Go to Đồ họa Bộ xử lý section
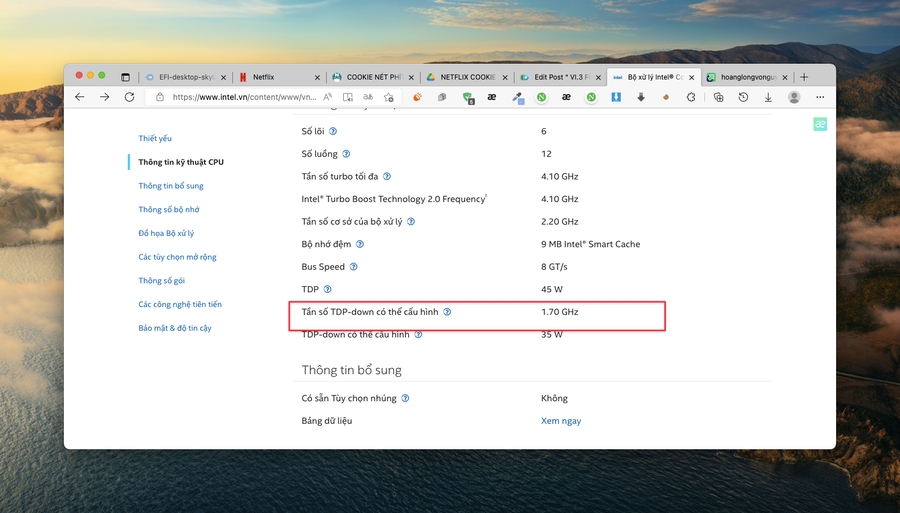The image size is (900, 513). [166, 234]
